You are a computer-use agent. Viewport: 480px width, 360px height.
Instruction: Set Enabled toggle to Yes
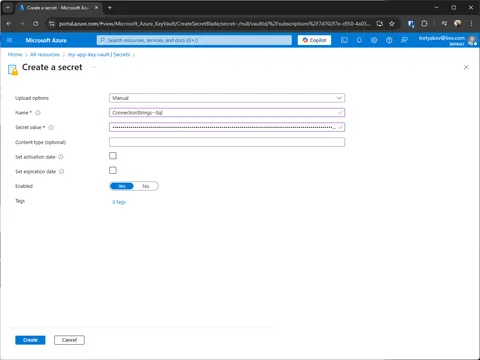coord(122,186)
